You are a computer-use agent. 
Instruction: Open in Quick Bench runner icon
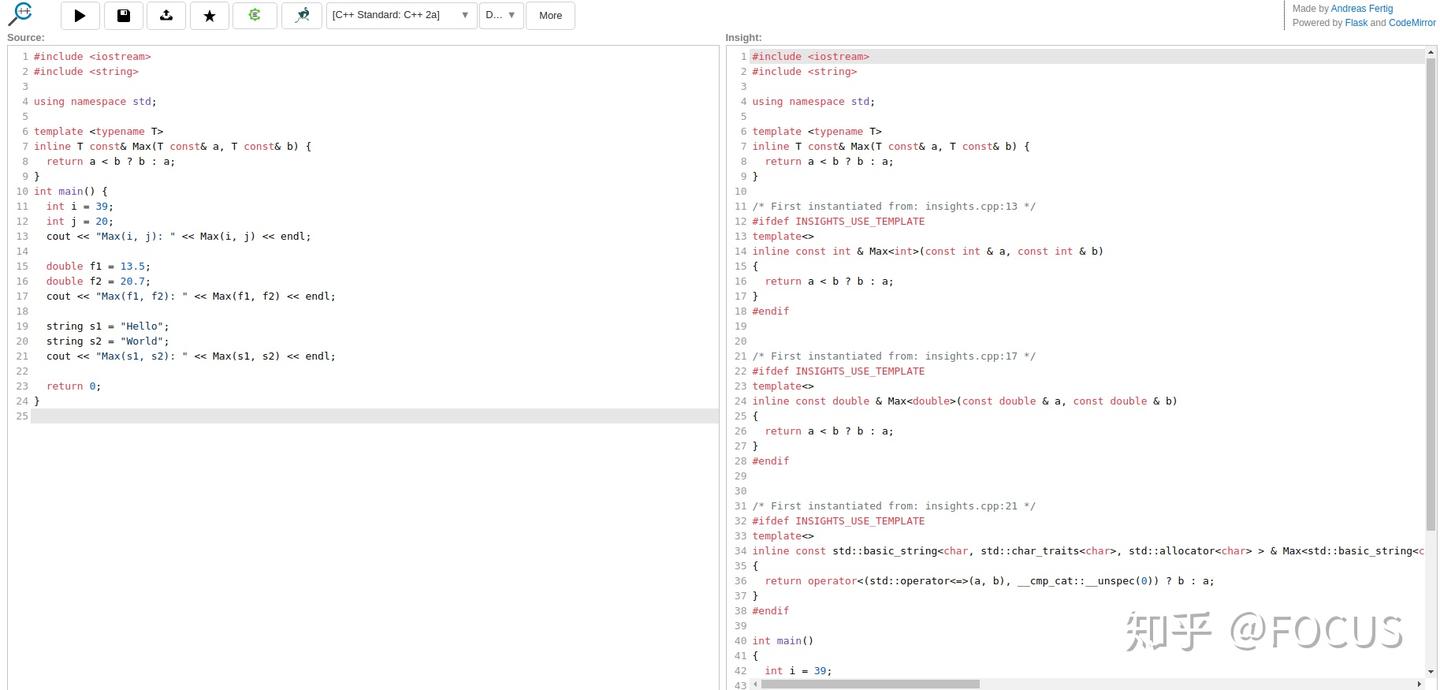[301, 15]
